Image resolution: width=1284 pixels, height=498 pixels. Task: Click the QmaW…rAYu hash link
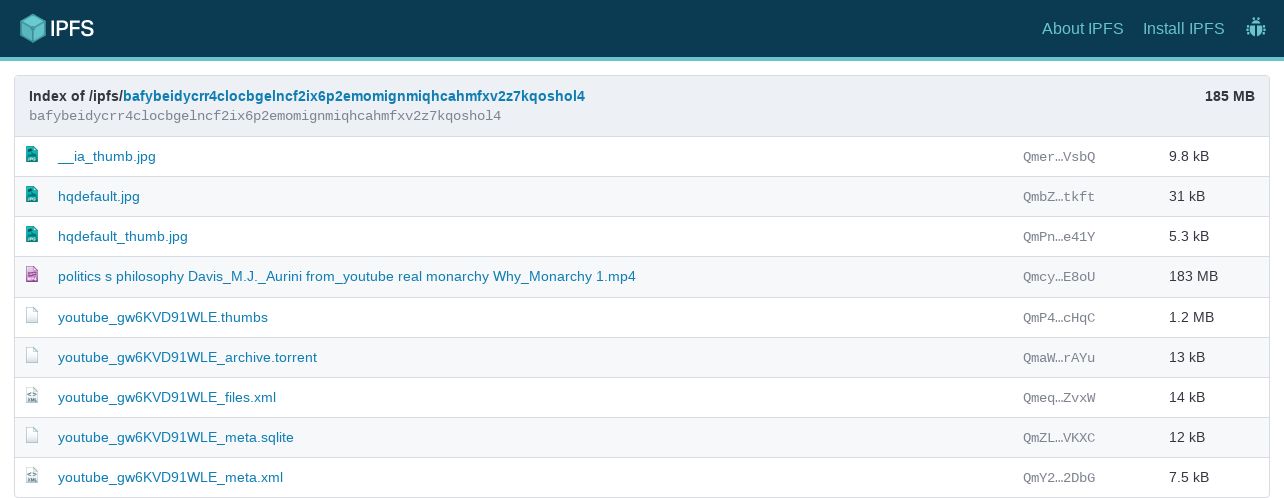click(x=1059, y=358)
